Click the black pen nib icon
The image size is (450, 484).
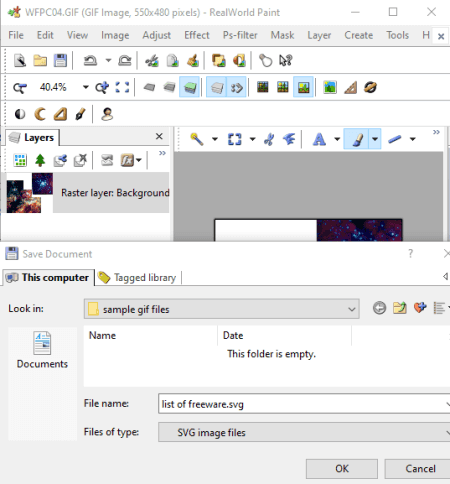pos(80,114)
